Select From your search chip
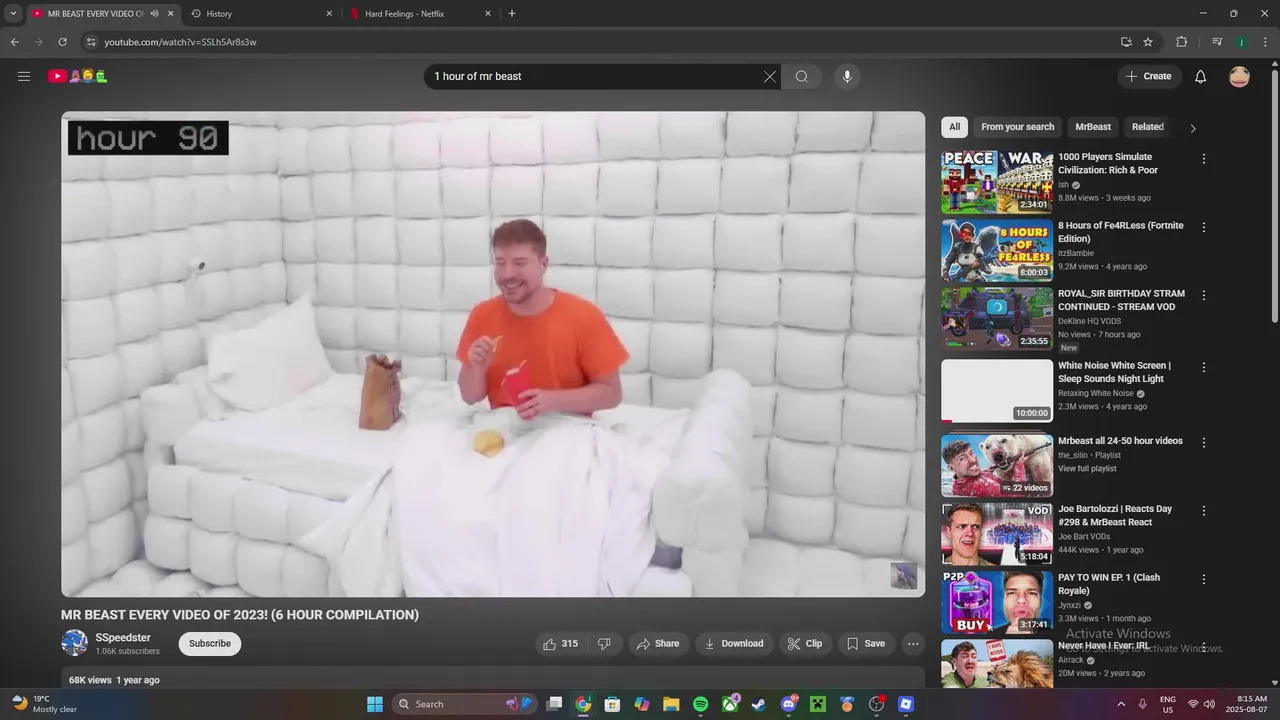The image size is (1280, 720). click(1017, 127)
